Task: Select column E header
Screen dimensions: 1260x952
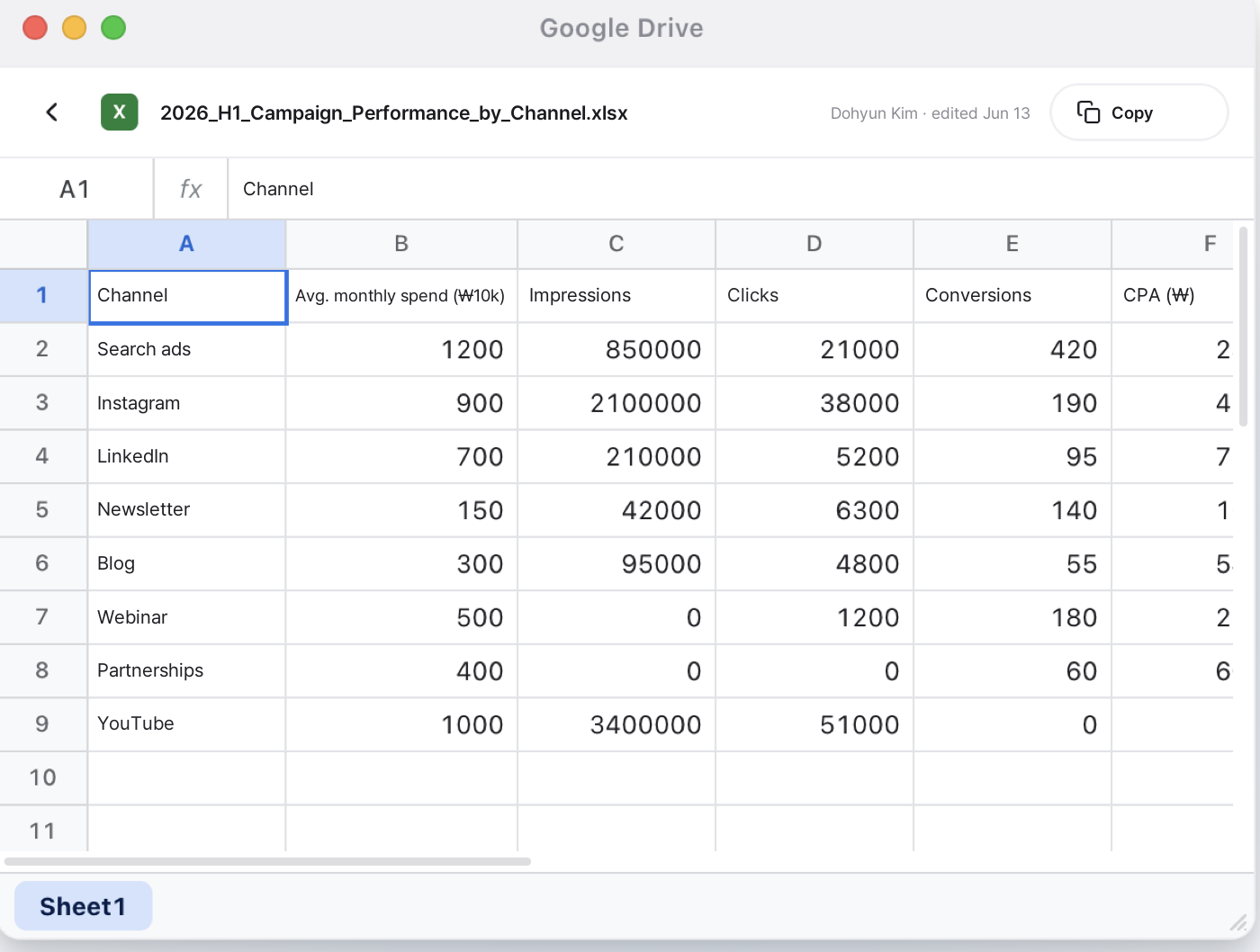Action: point(1012,244)
